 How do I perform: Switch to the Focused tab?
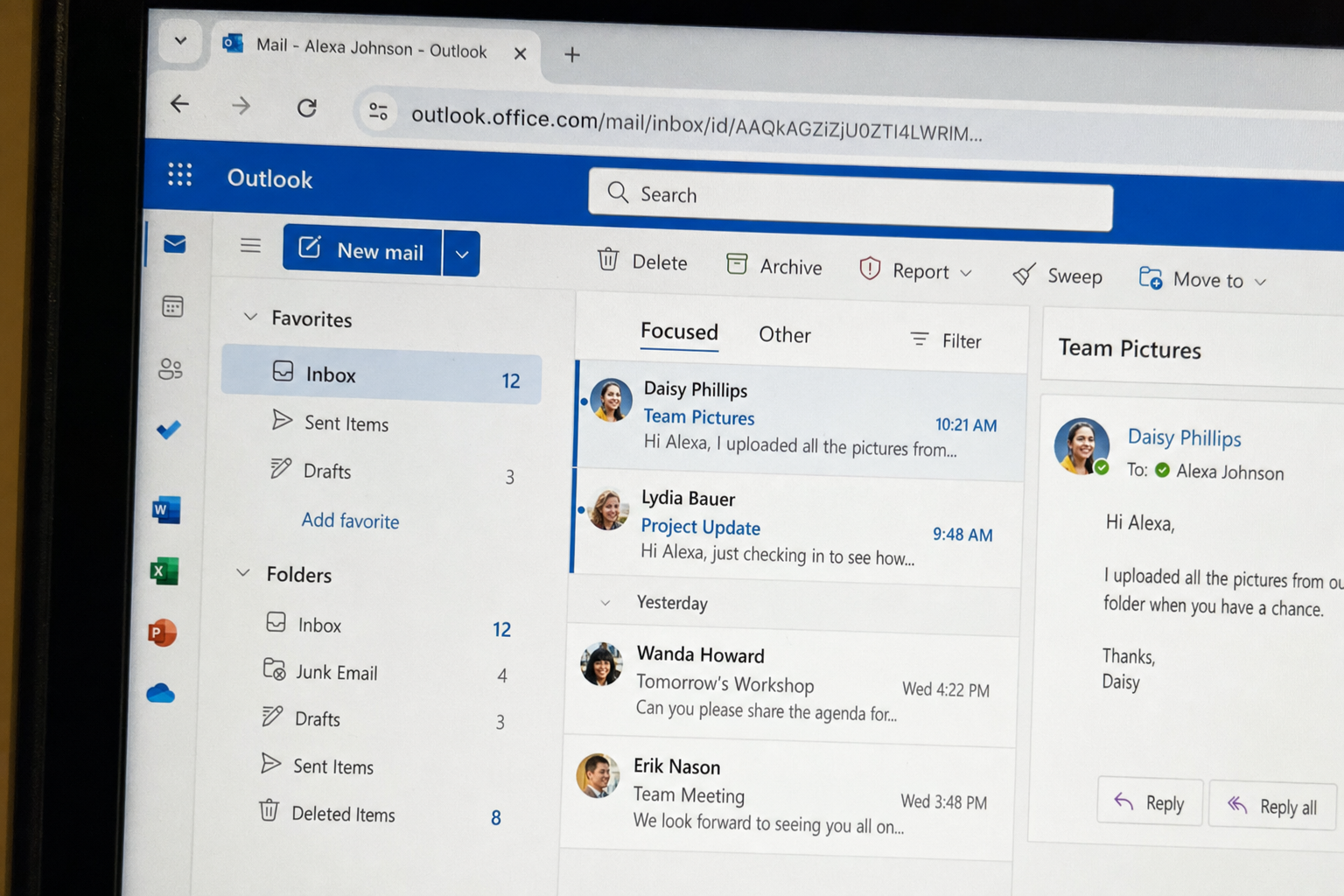[679, 332]
